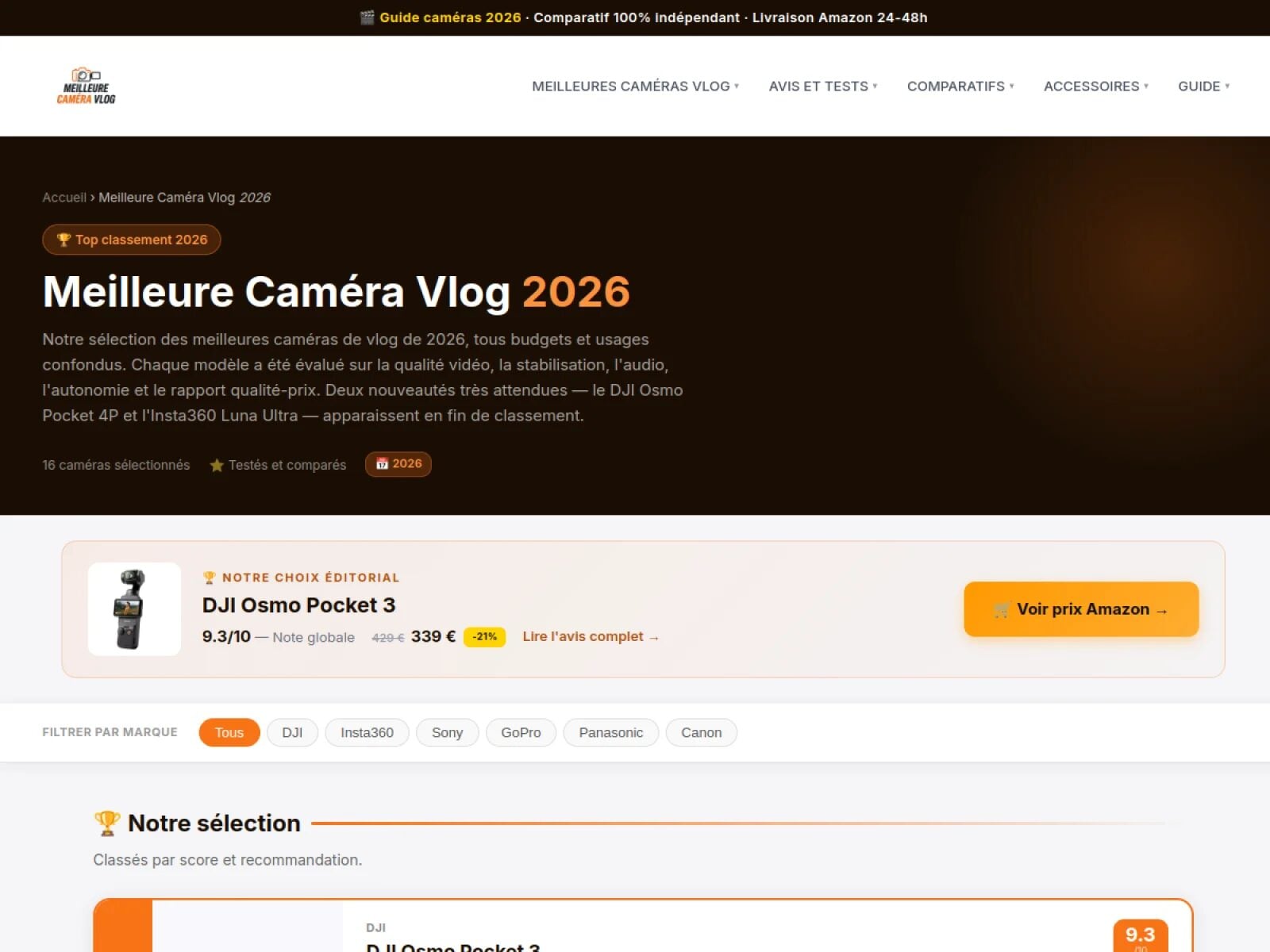
Task: Expand the Guide menu
Action: pos(1203,86)
